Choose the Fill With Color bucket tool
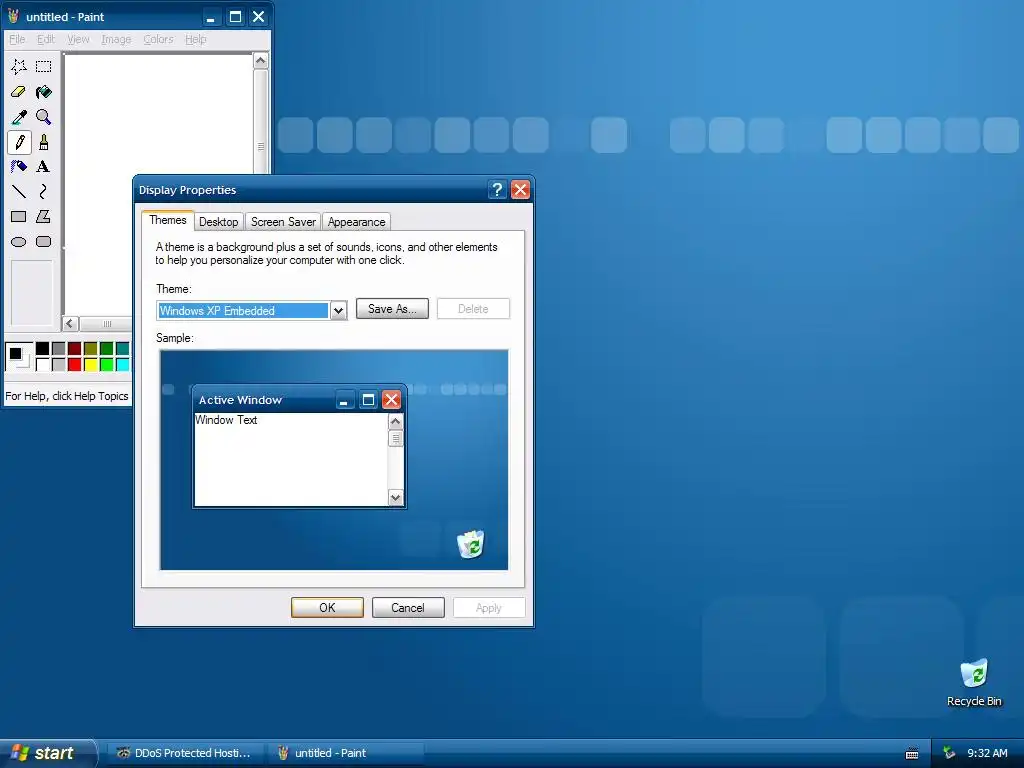Image resolution: width=1024 pixels, height=768 pixels. point(44,92)
